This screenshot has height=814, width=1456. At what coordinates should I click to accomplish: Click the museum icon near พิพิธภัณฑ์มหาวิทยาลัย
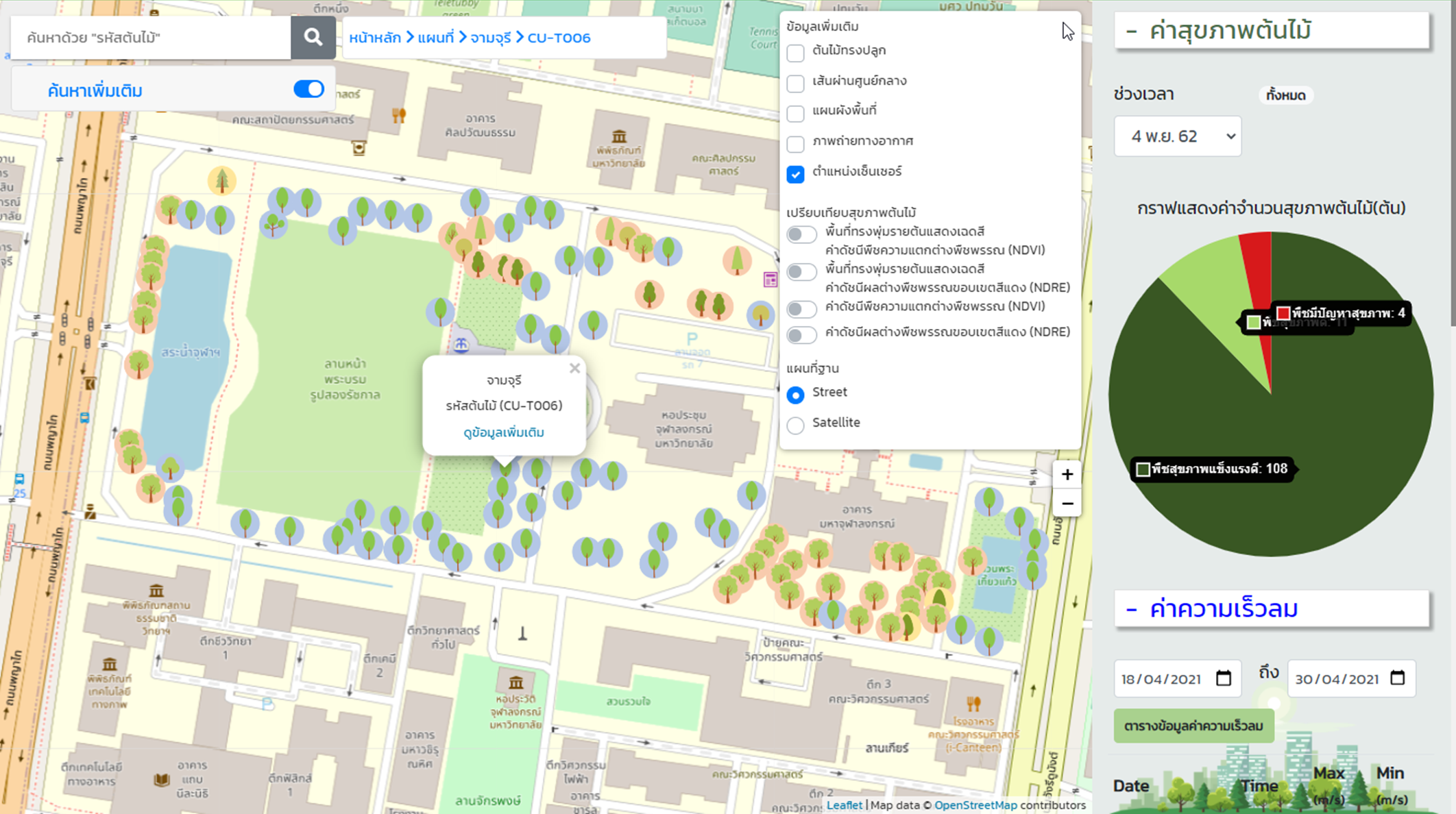pyautogui.click(x=619, y=136)
